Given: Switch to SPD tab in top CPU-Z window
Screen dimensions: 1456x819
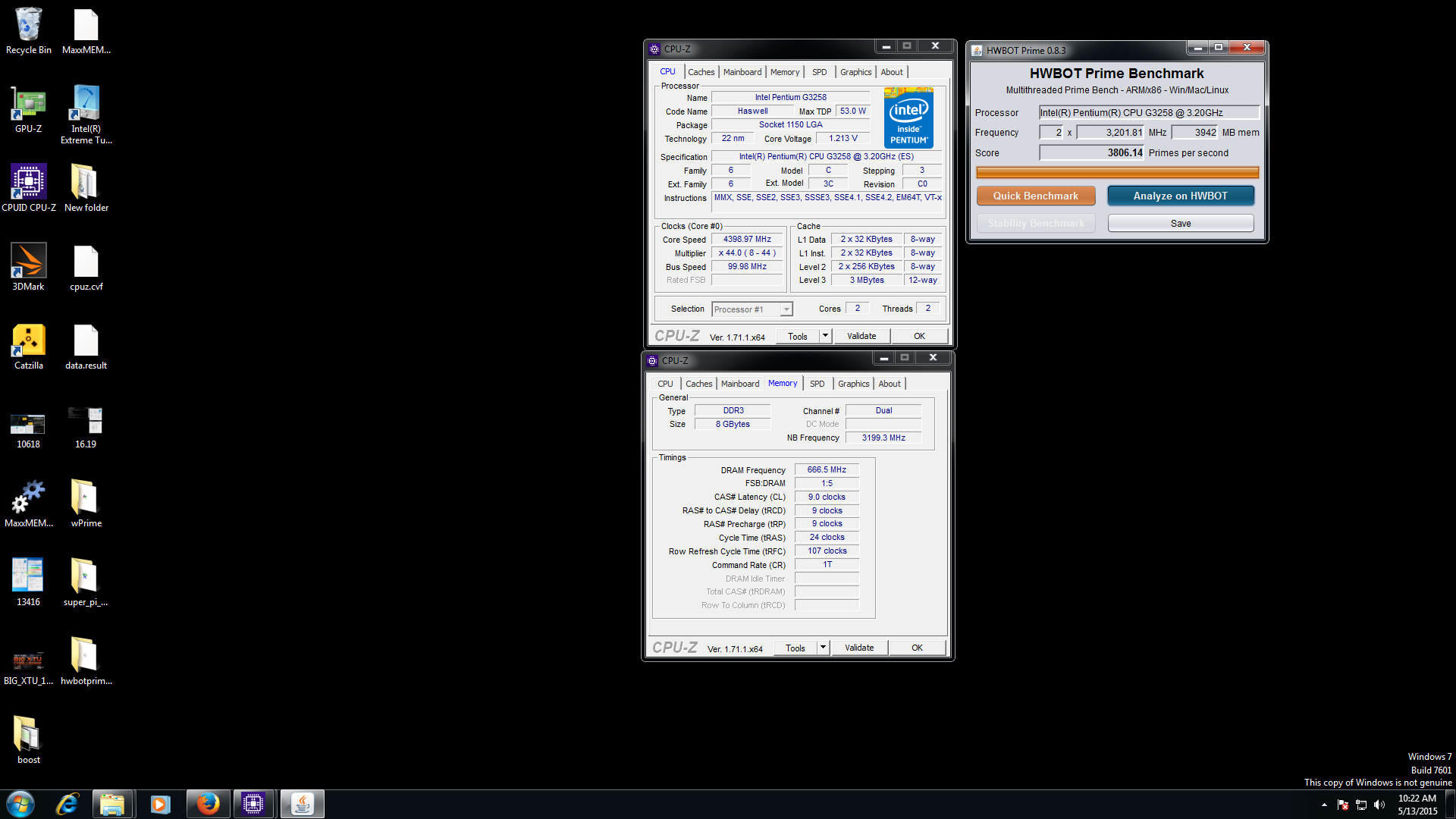Looking at the screenshot, I should coord(820,72).
